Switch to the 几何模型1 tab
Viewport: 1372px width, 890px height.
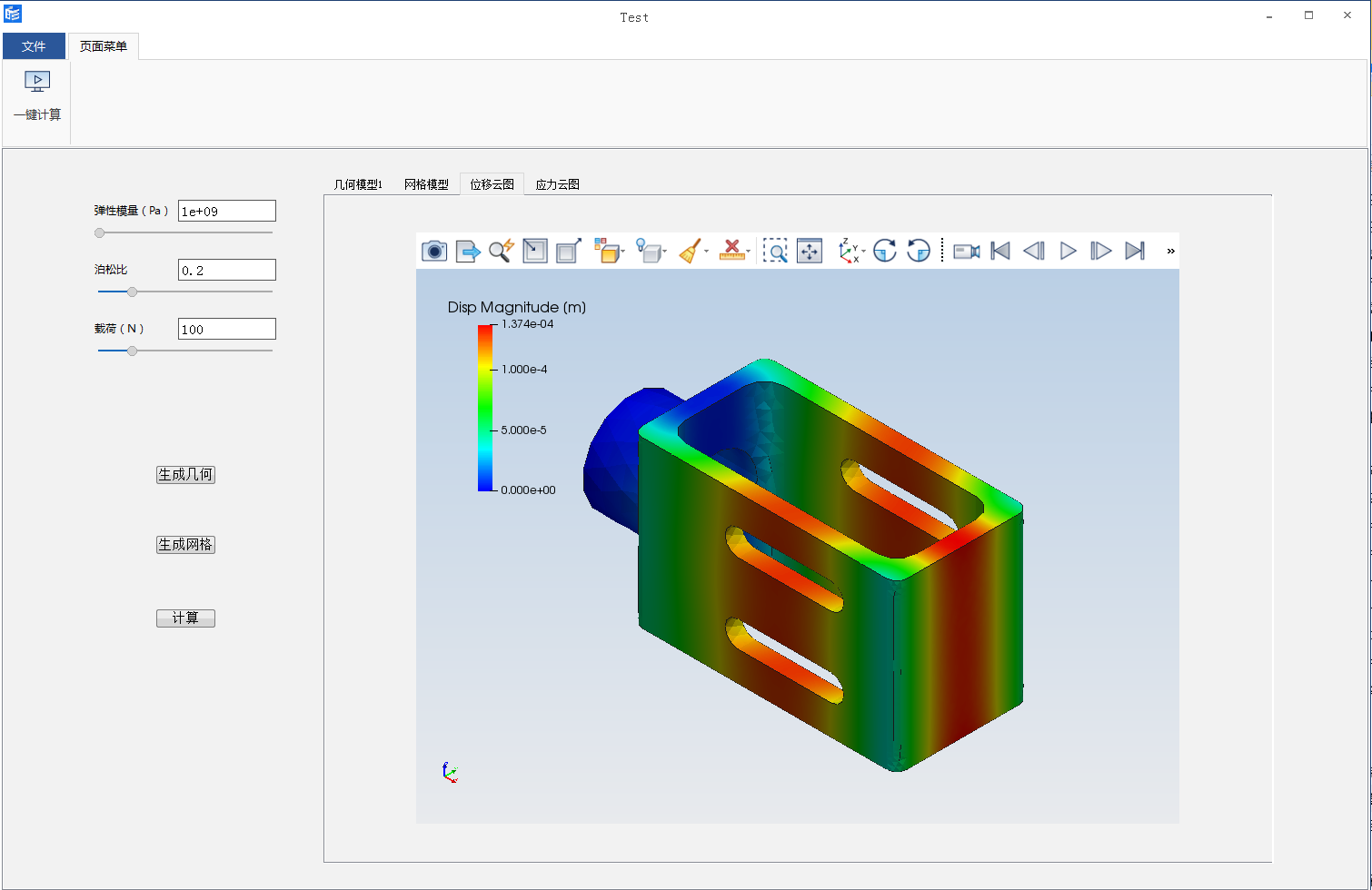point(358,184)
